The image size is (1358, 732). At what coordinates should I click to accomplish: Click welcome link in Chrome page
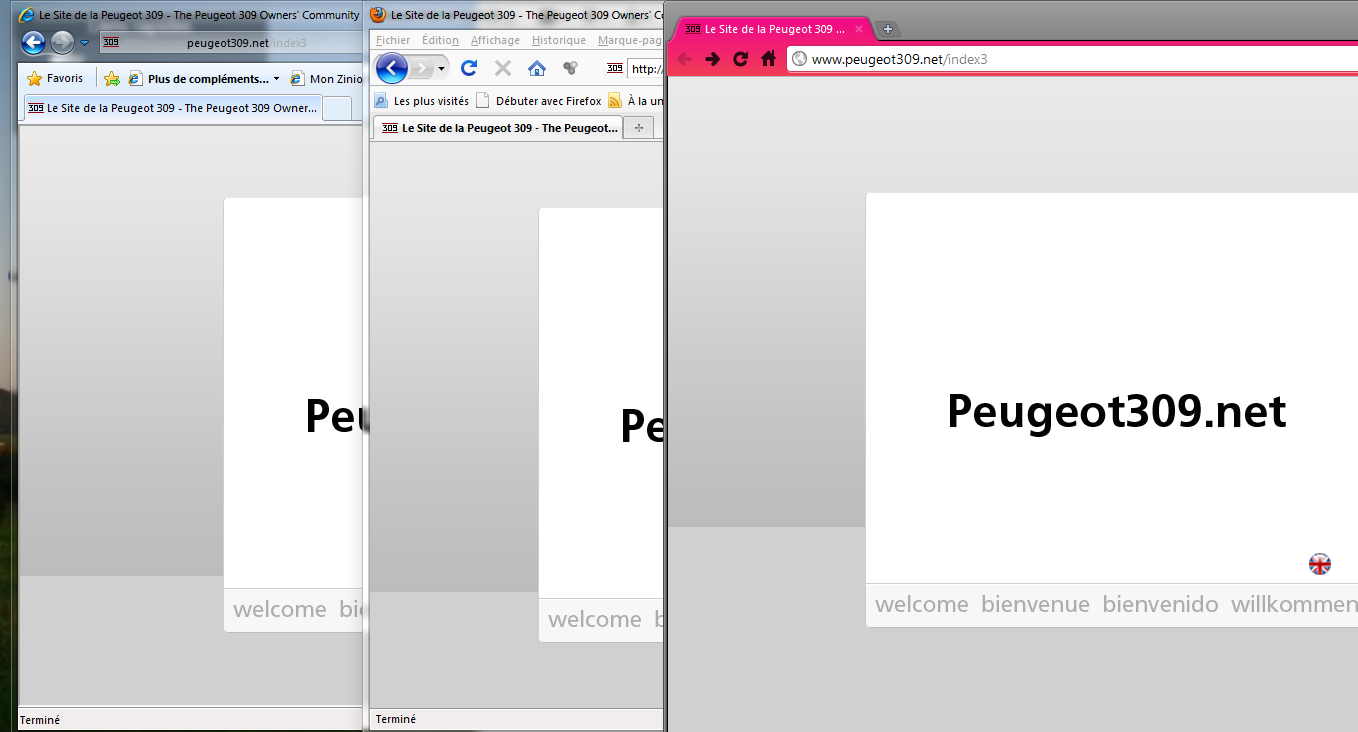(922, 604)
